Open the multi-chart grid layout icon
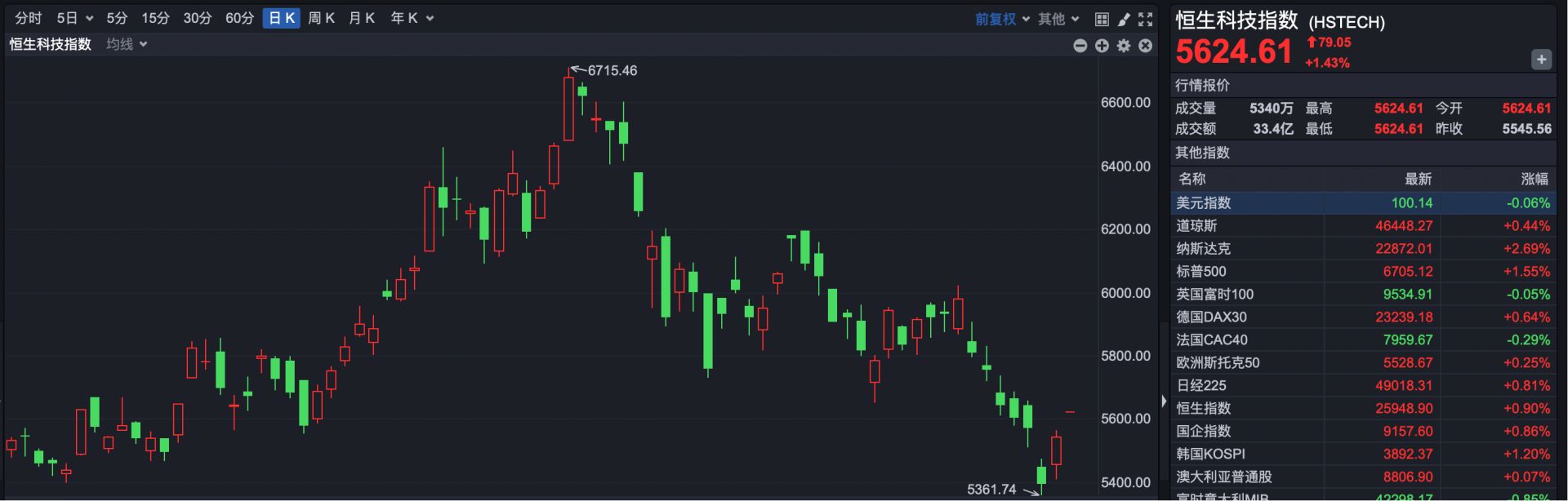The image size is (1568, 501). pyautogui.click(x=1102, y=19)
